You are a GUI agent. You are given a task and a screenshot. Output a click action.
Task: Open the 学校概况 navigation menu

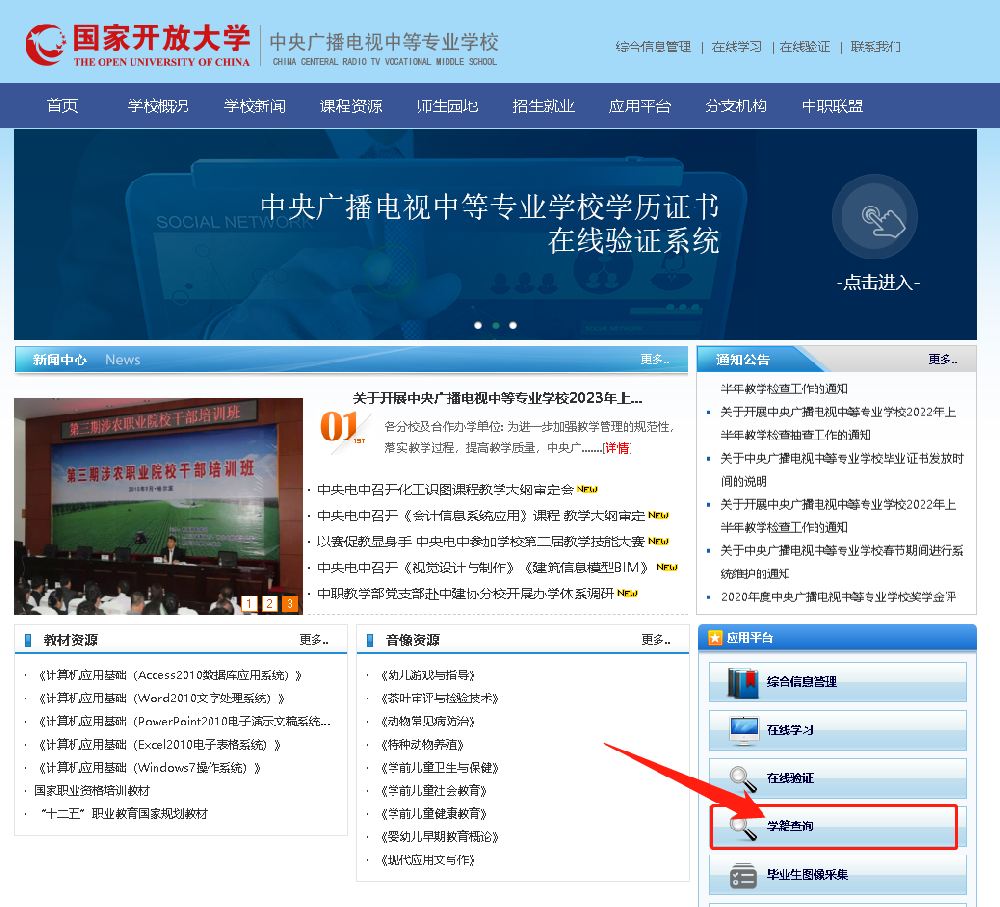pos(158,106)
